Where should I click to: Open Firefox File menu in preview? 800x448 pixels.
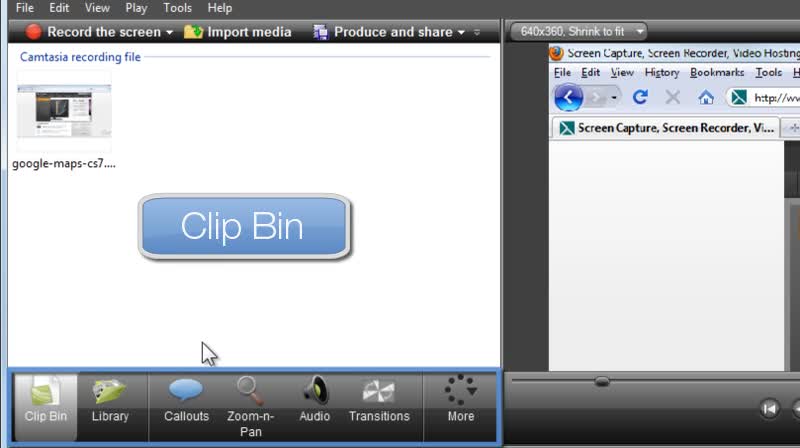[x=562, y=72]
